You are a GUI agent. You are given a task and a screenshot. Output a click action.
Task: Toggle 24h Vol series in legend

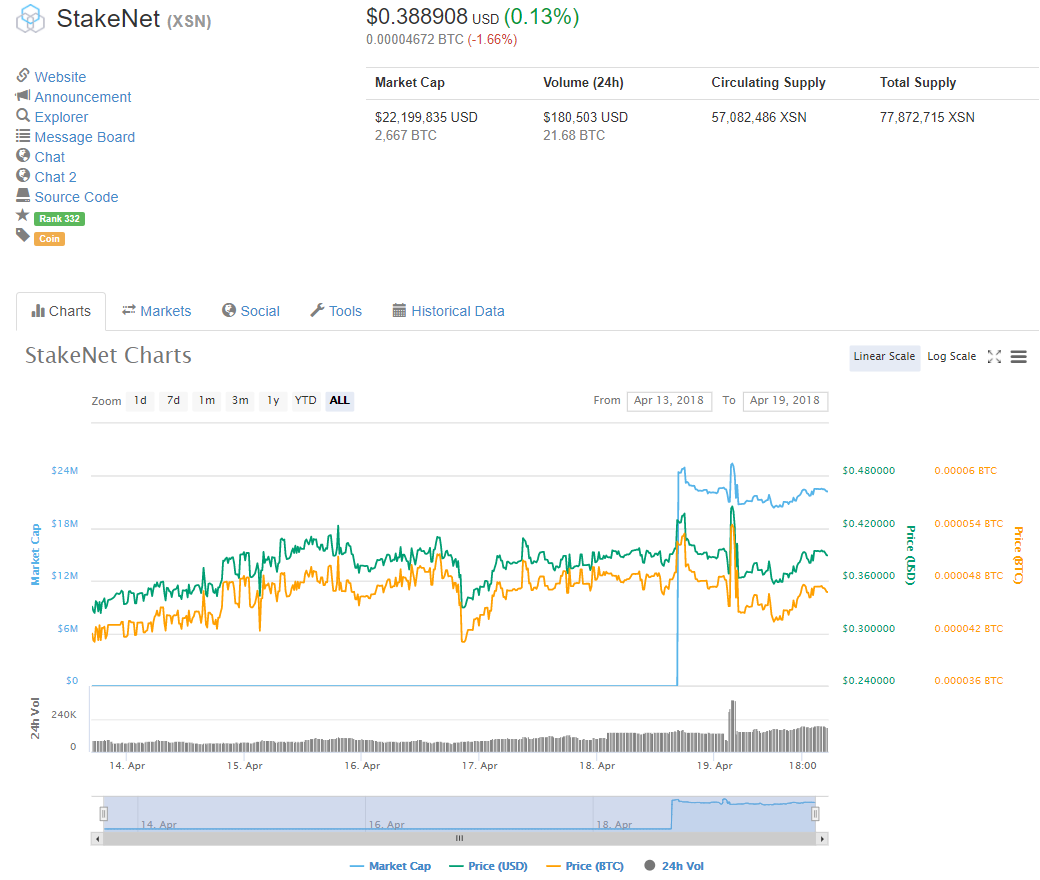point(674,866)
